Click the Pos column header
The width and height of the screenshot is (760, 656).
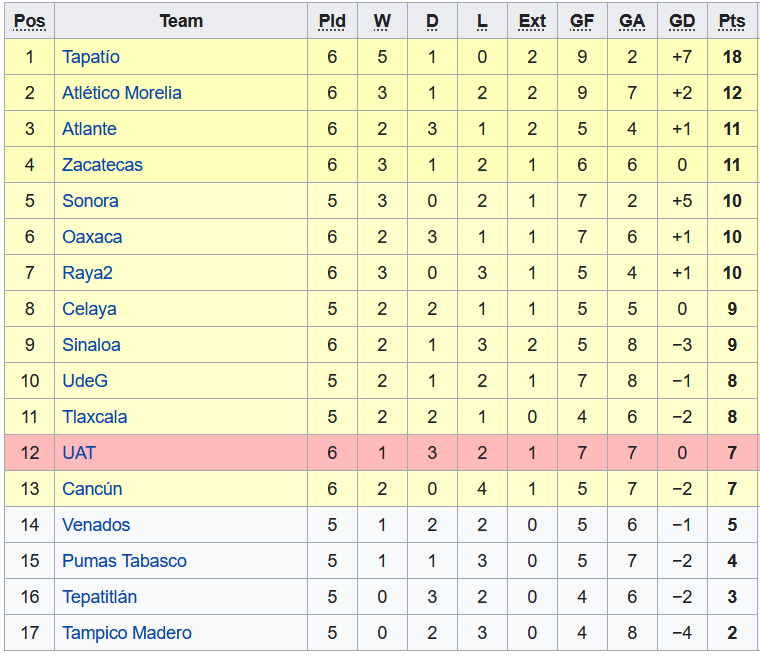30,21
